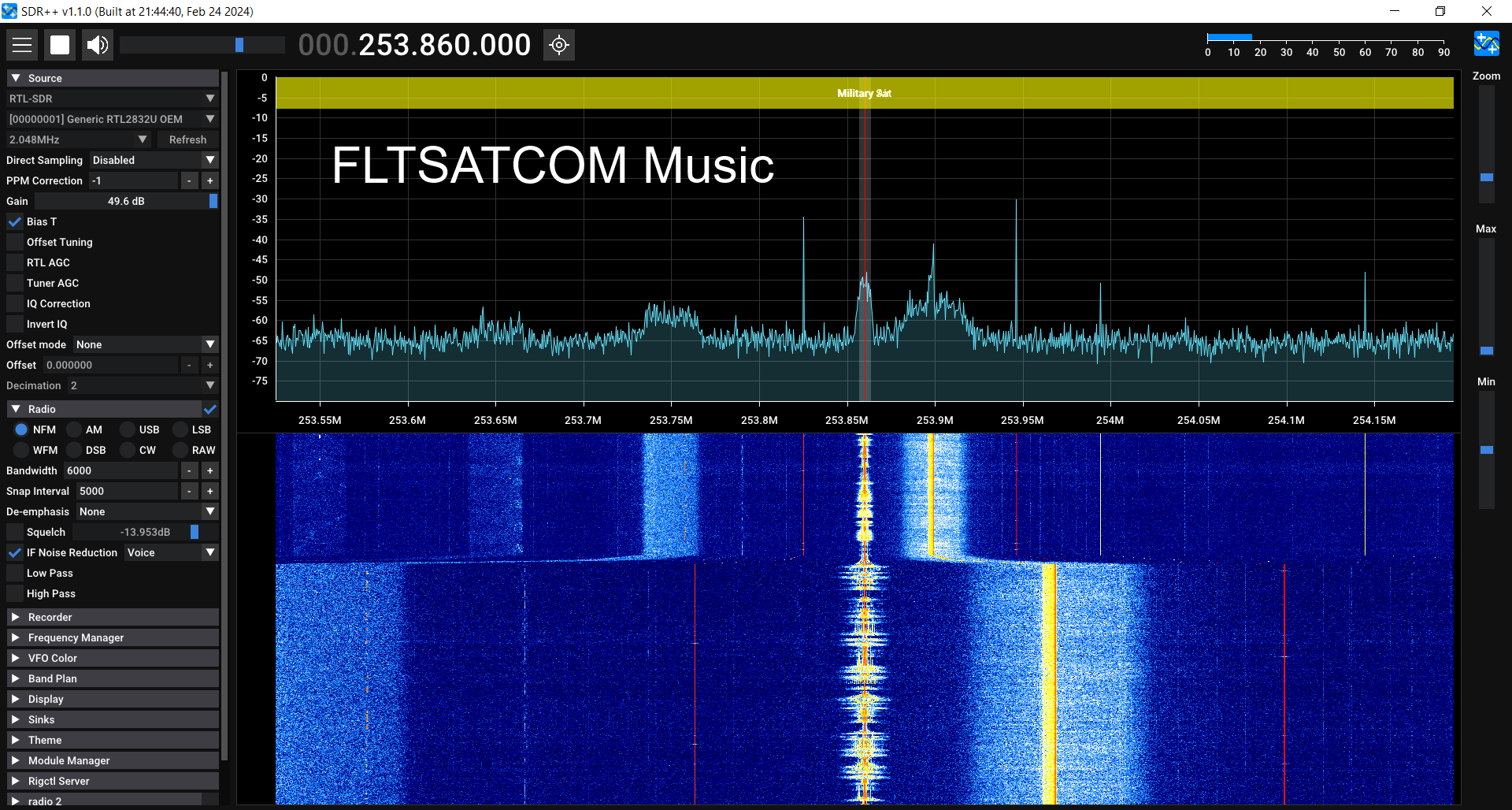The width and height of the screenshot is (1512, 810).
Task: Decrease Bandwidth with minus button
Action: pos(189,470)
